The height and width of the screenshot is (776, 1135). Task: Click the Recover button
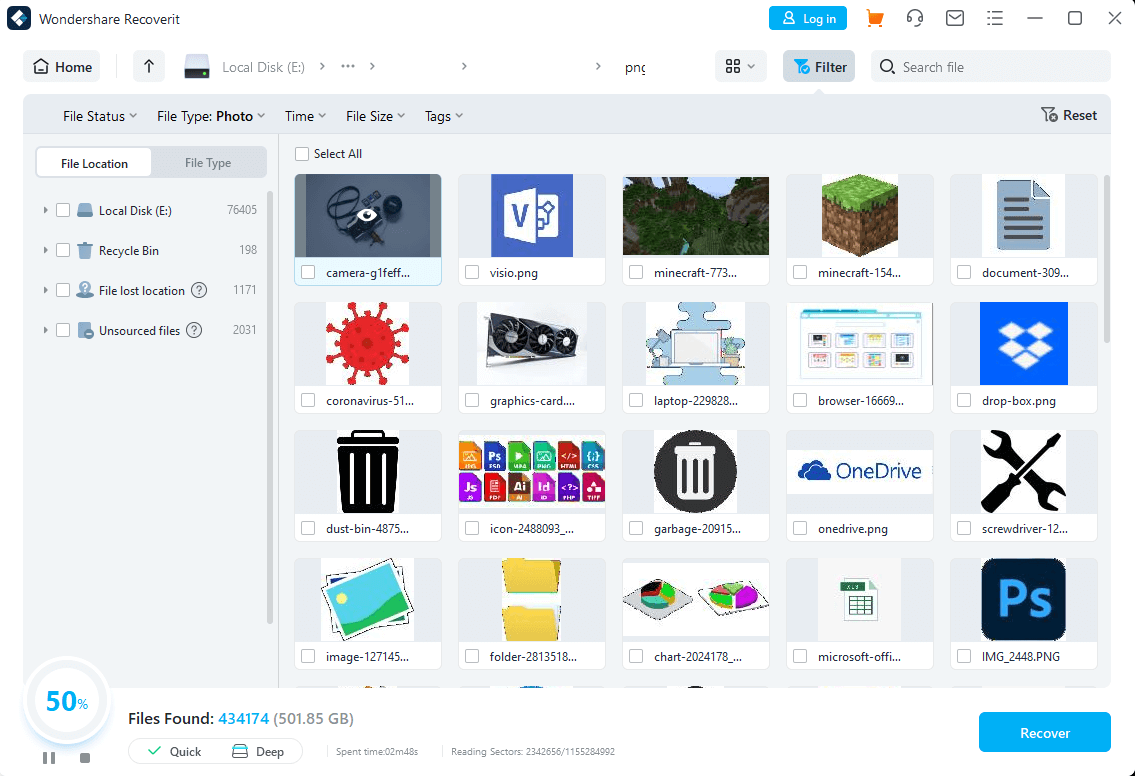pyautogui.click(x=1045, y=733)
